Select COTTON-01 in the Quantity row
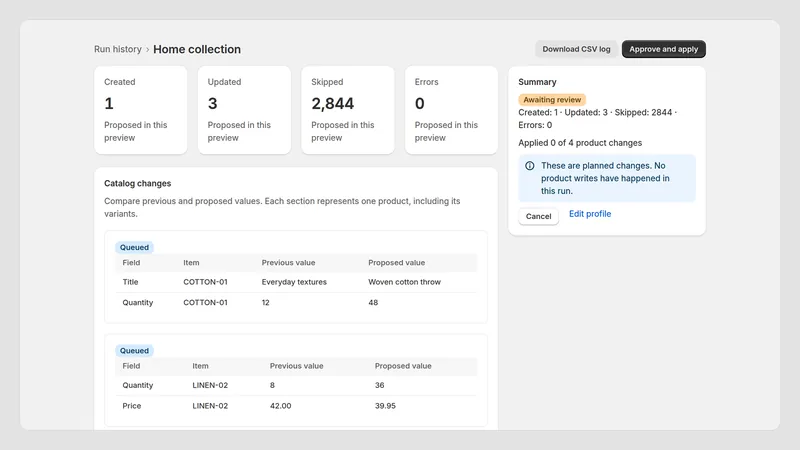The width and height of the screenshot is (800, 450). (x=205, y=303)
